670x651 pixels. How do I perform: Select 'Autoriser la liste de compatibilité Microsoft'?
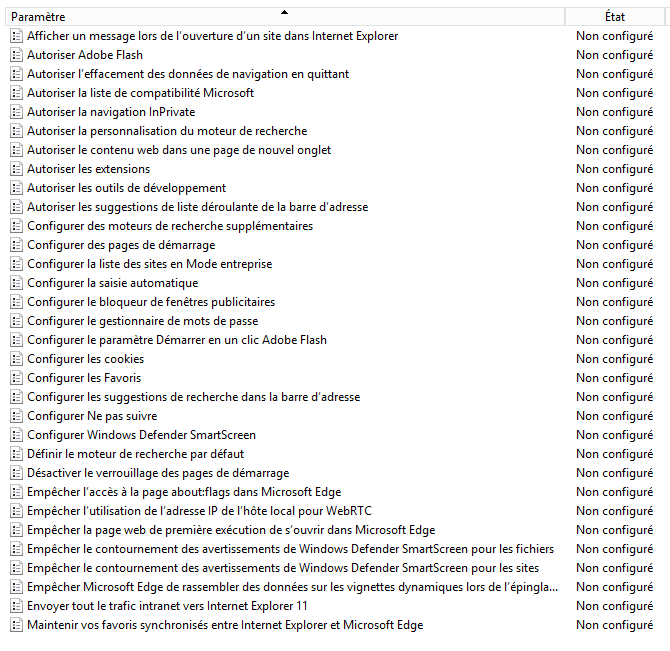tap(140, 93)
